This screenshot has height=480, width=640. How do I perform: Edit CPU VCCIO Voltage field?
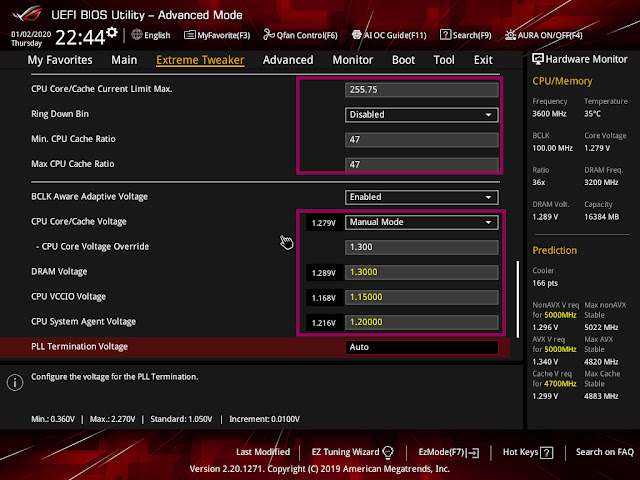pyautogui.click(x=421, y=297)
